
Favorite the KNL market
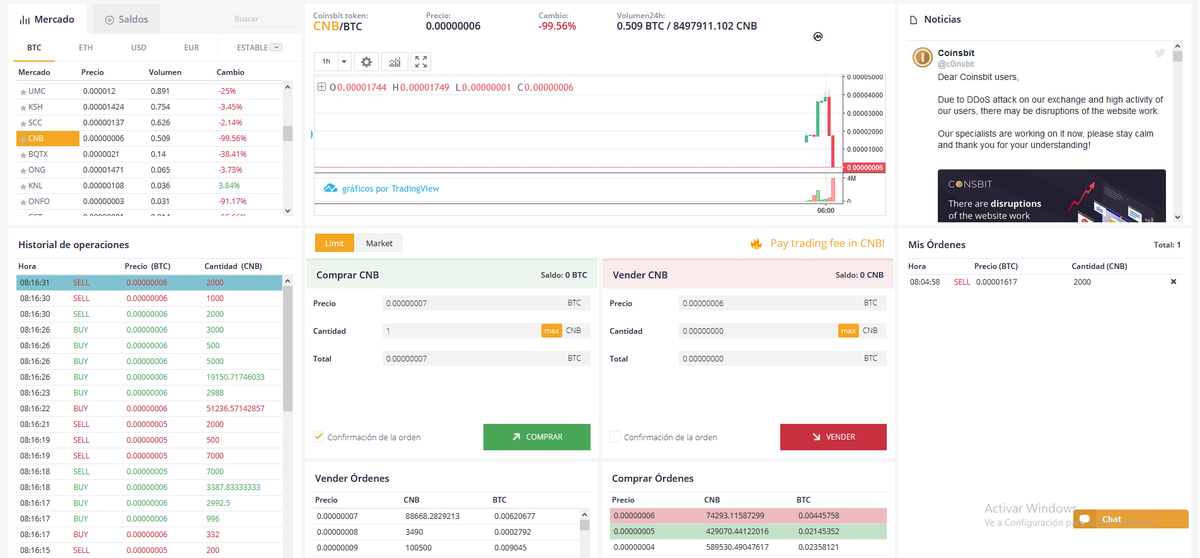coord(23,185)
